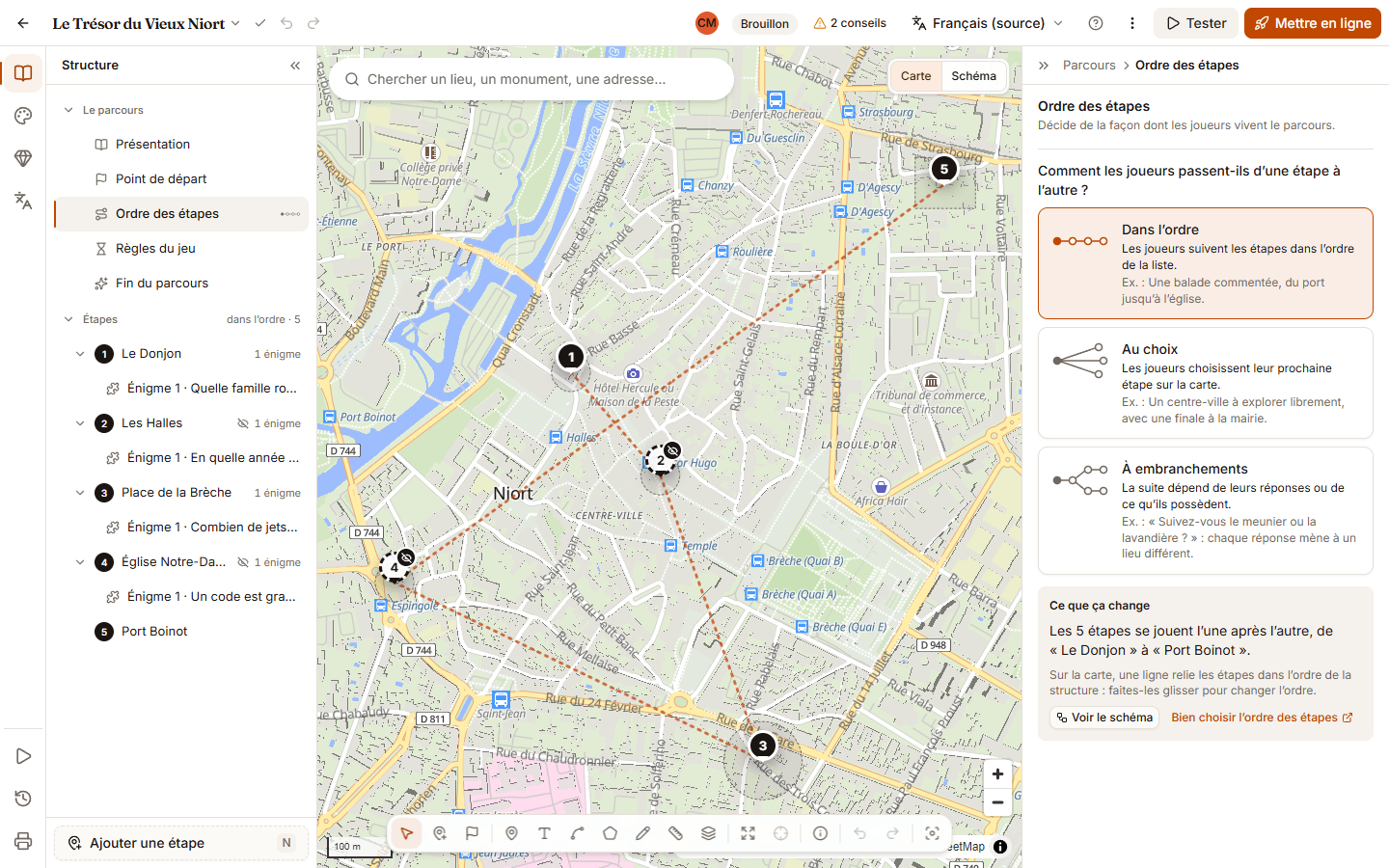Choose the add-step pin tool
Viewport: 1389px width, 868px height.
[440, 833]
